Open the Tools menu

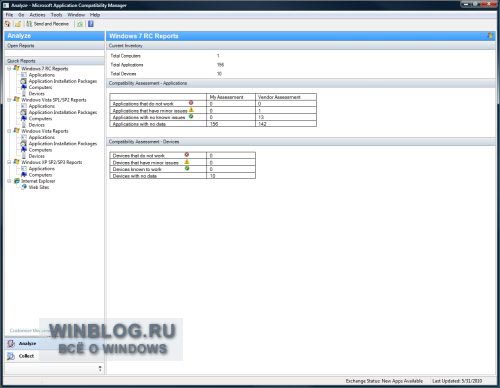(x=57, y=15)
